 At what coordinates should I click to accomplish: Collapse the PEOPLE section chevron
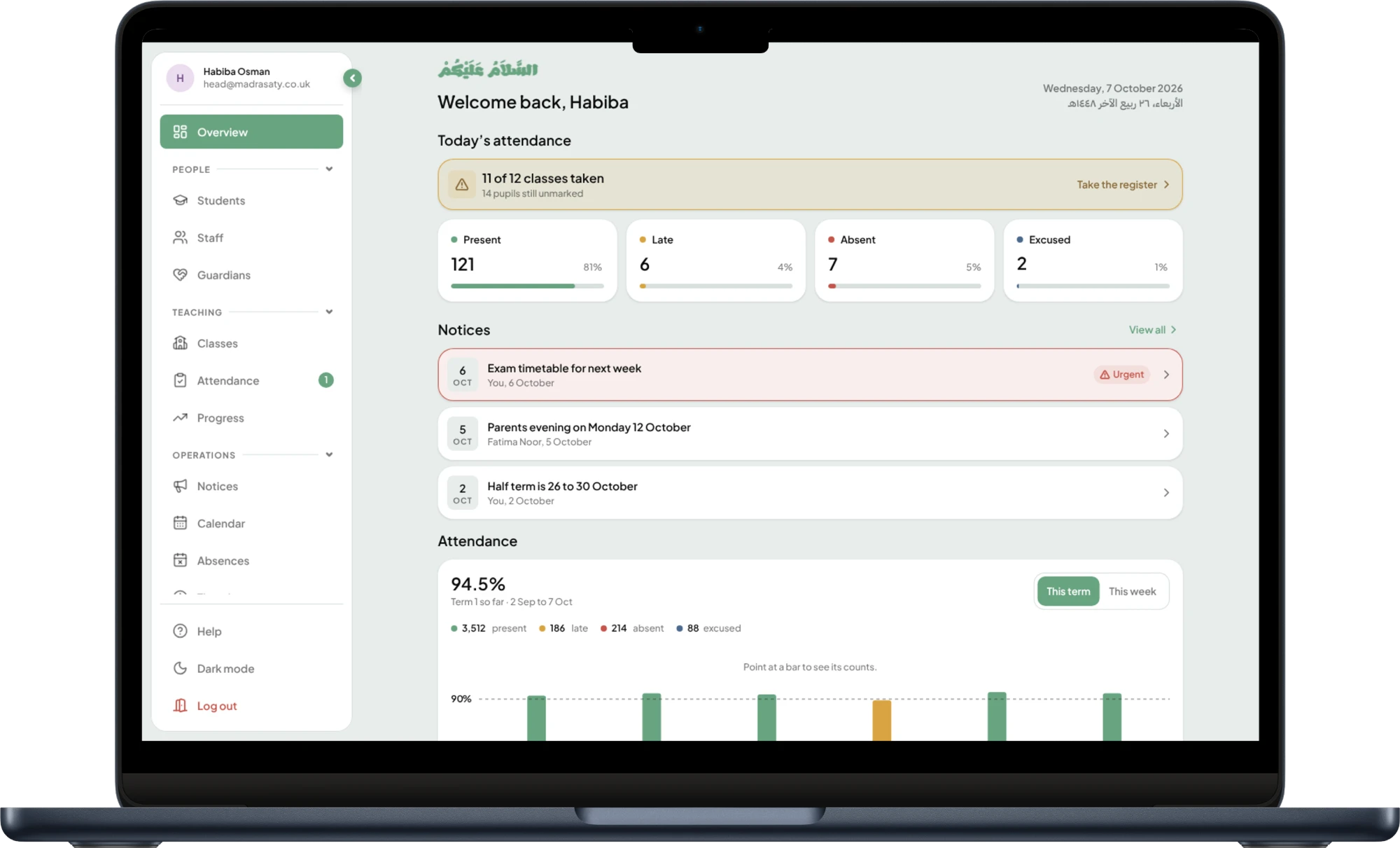coord(329,169)
